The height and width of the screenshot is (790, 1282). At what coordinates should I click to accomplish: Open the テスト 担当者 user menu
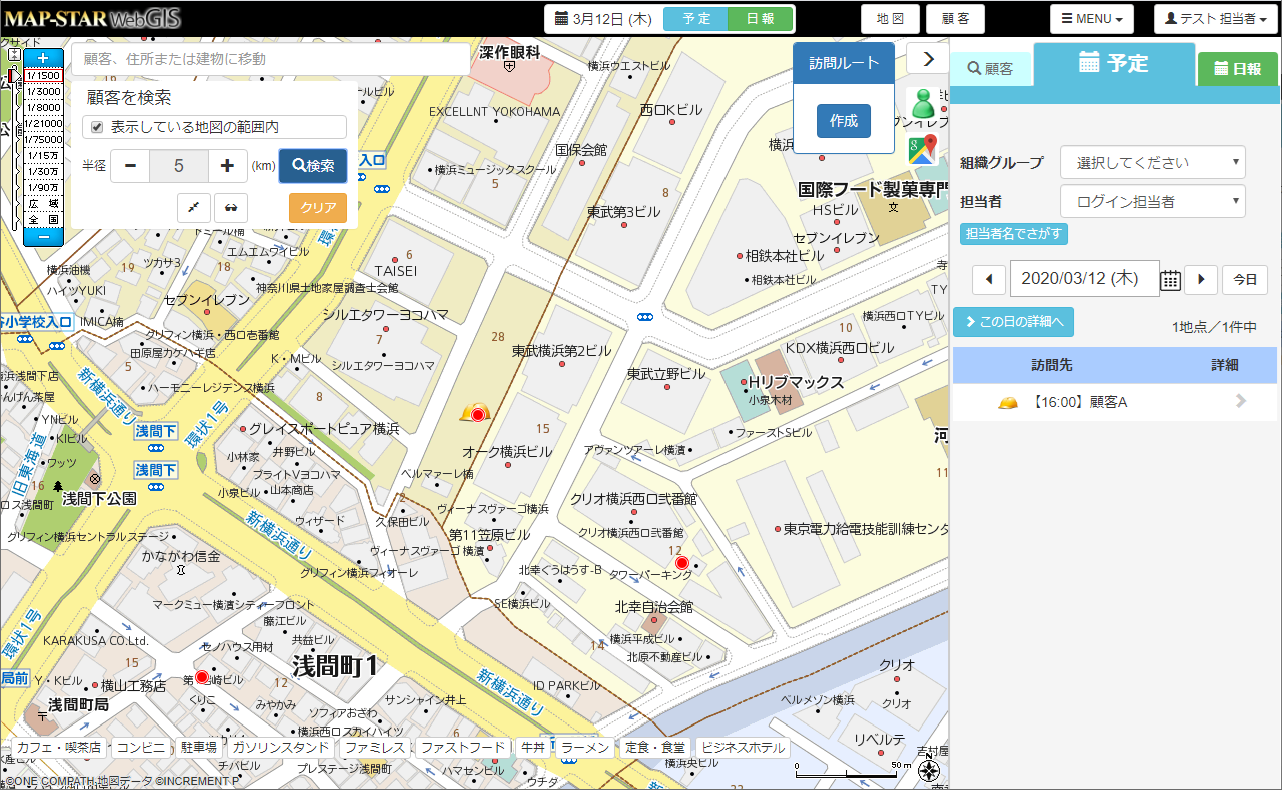pos(1216,19)
